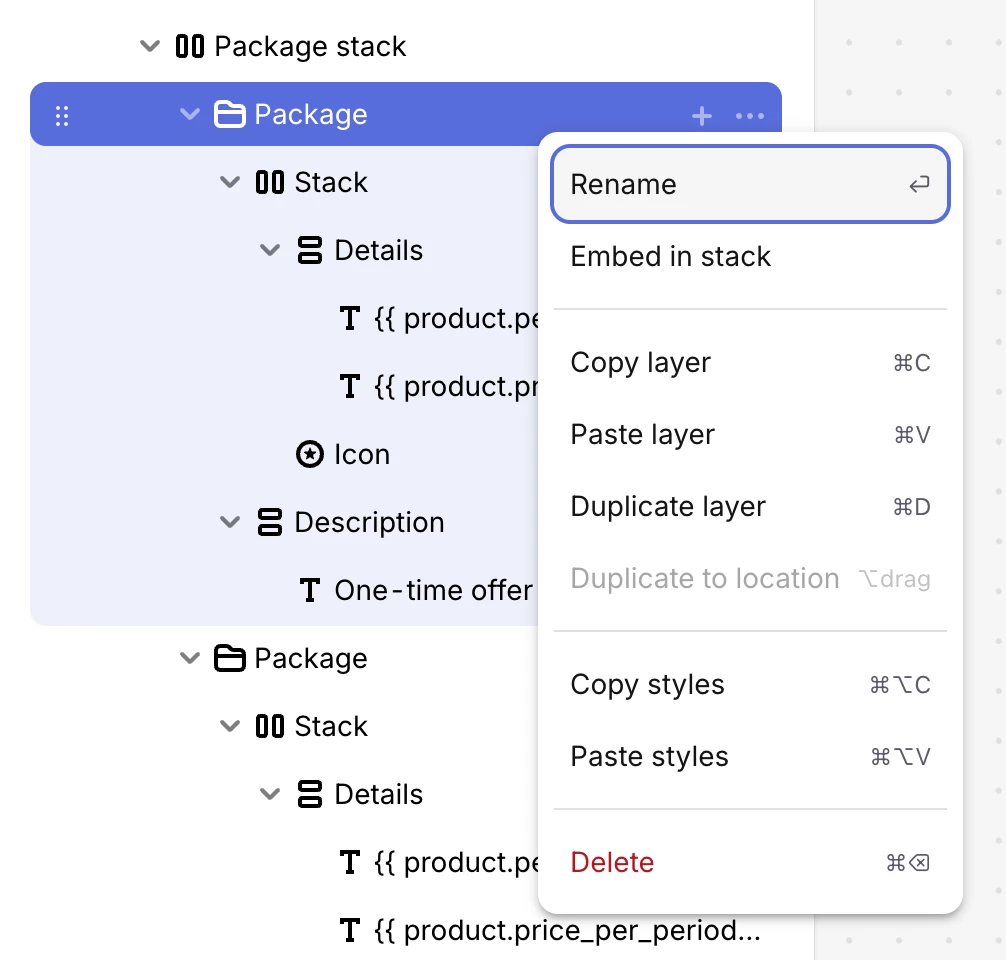Click the drag handle on selected Package layer

click(62, 116)
